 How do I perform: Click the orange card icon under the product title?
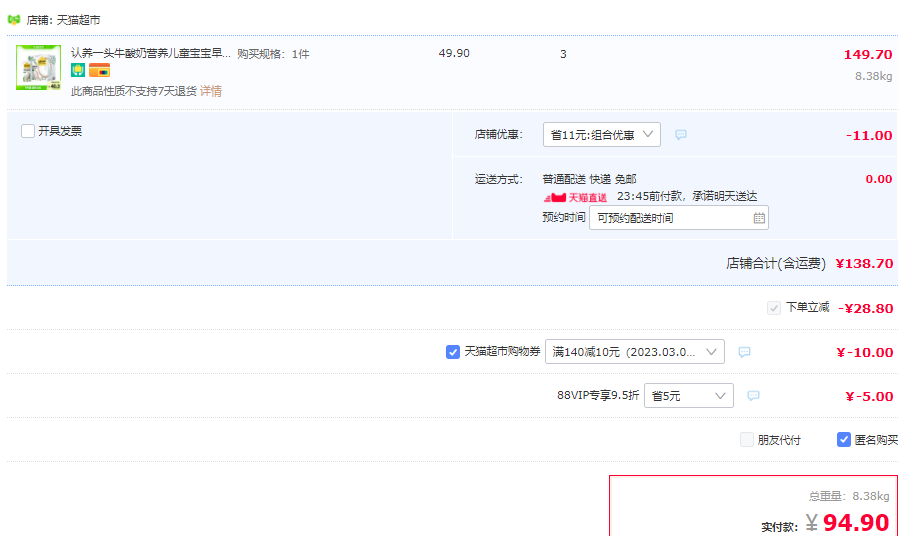99,71
